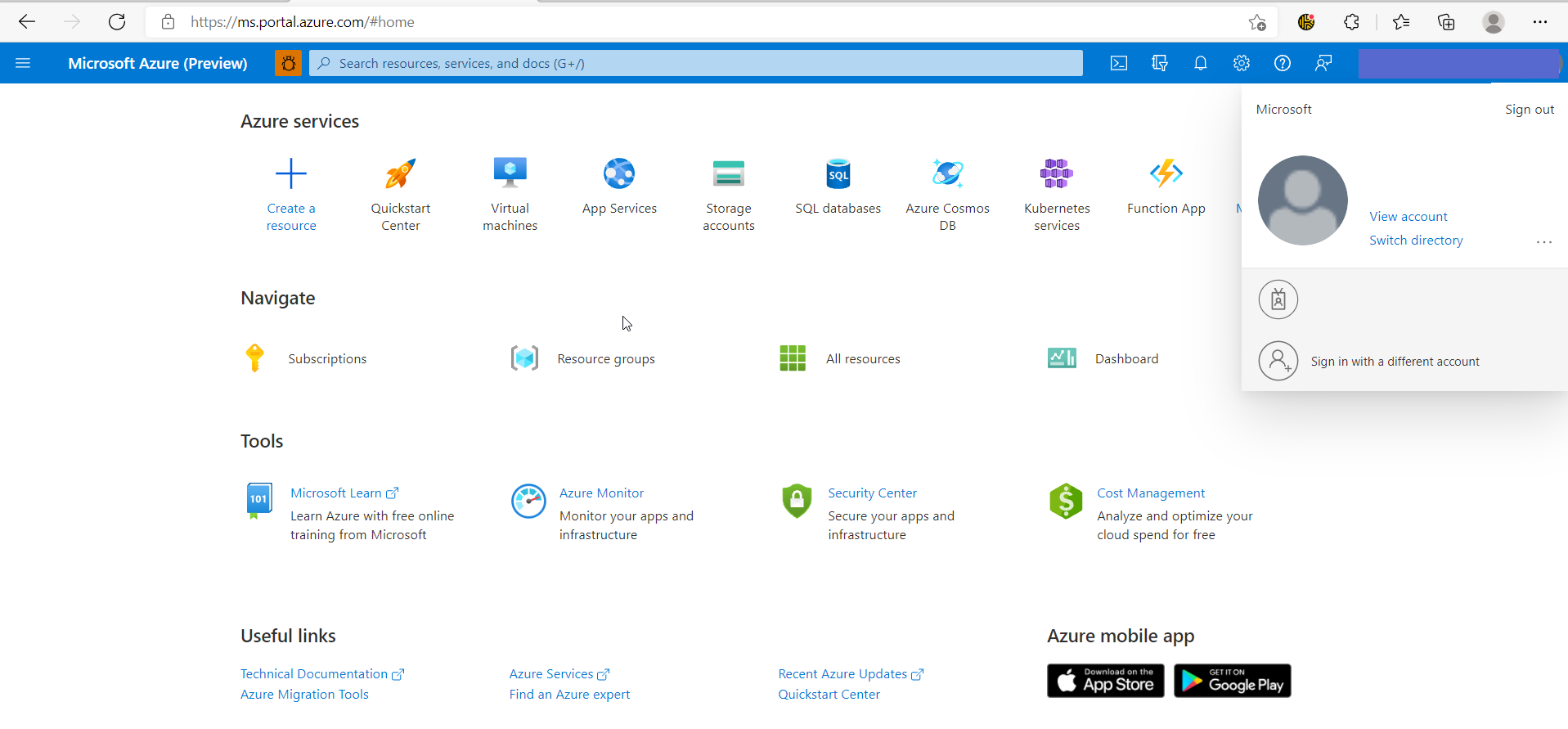1568x729 pixels.
Task: Open Storage accounts icon
Action: pos(729,173)
